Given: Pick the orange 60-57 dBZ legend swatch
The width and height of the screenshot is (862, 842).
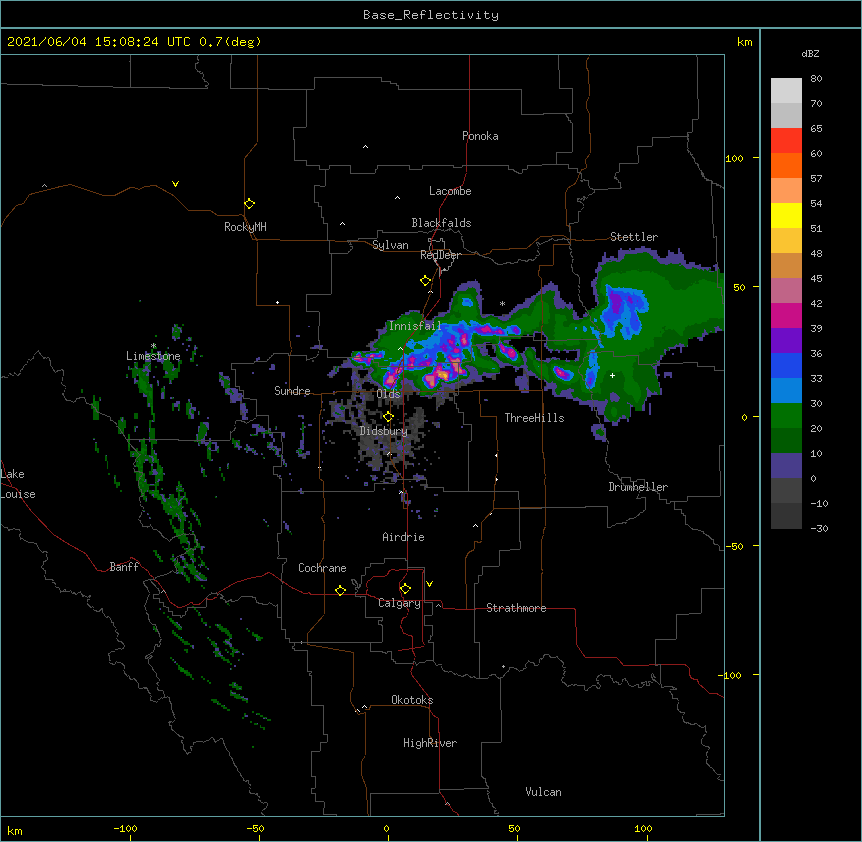Looking at the screenshot, I should pos(786,165).
